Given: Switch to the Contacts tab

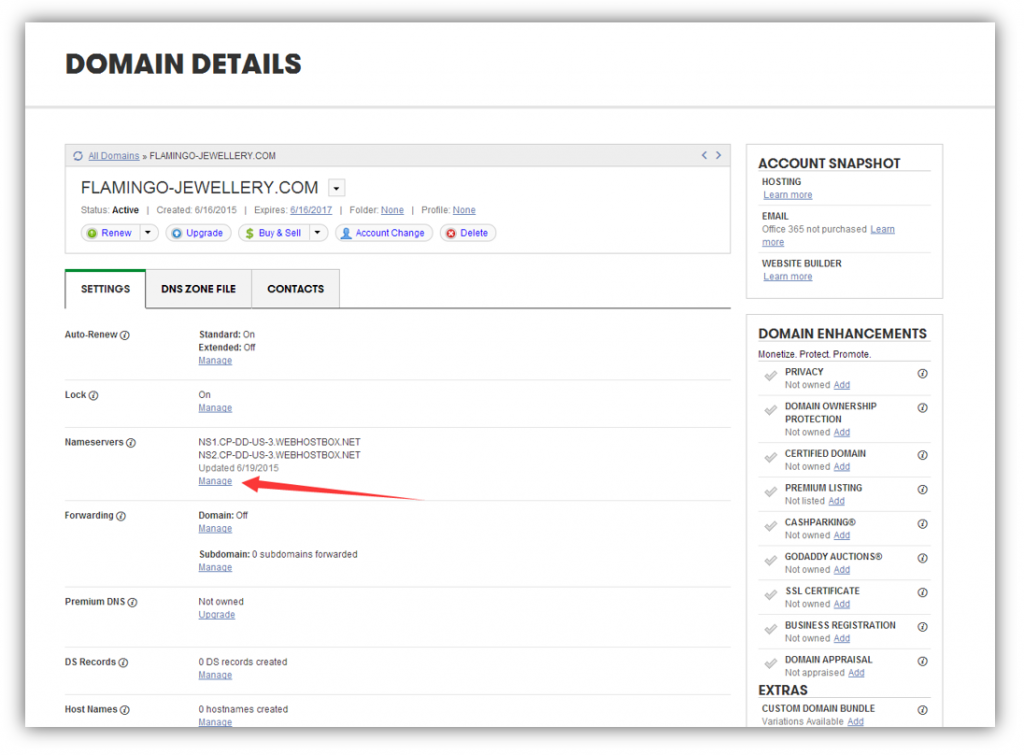Looking at the screenshot, I should (296, 289).
